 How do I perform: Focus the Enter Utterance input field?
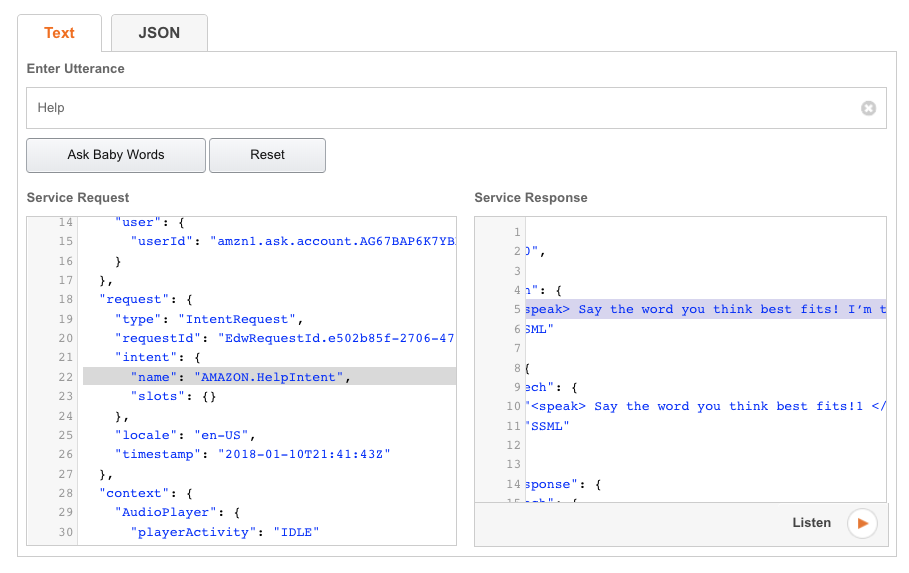click(x=440, y=108)
